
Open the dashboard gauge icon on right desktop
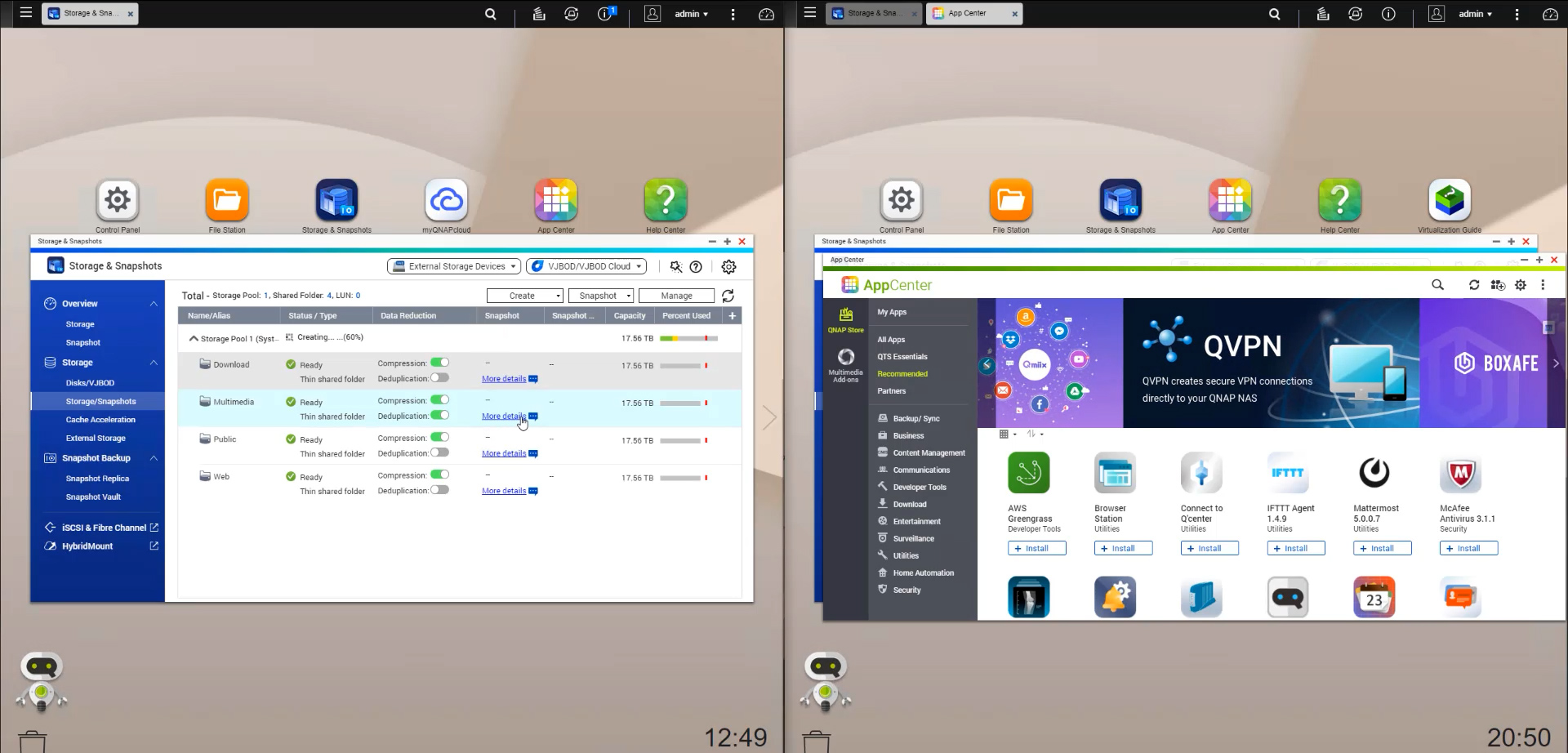click(x=1550, y=14)
